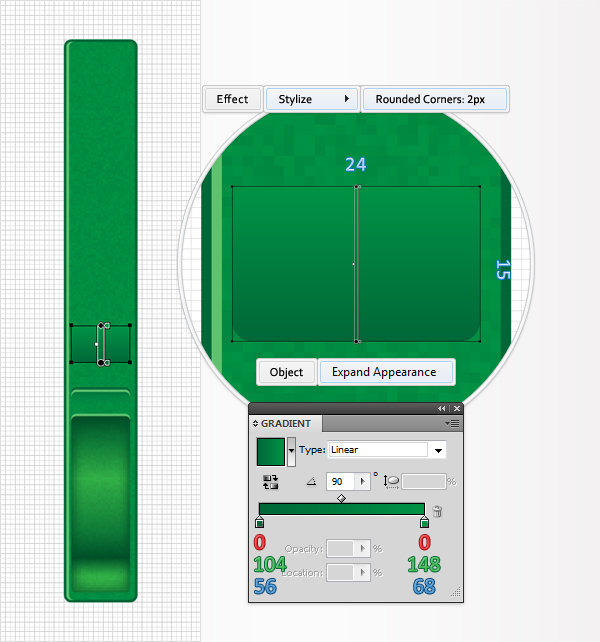Select the GRADIENT panel tab
This screenshot has width=600, height=642.
coord(285,423)
